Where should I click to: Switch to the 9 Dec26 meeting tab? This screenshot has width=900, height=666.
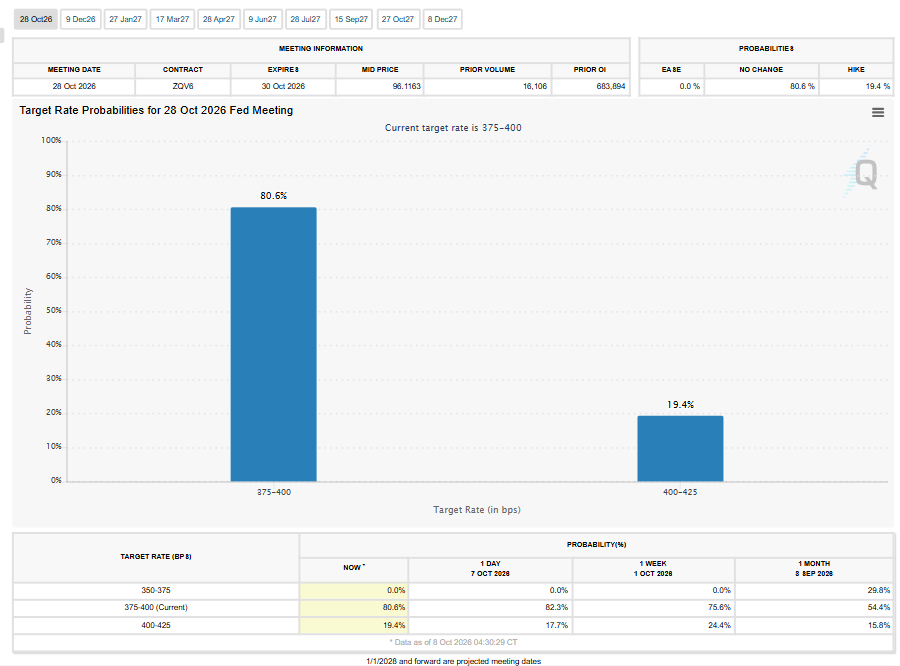pos(80,19)
